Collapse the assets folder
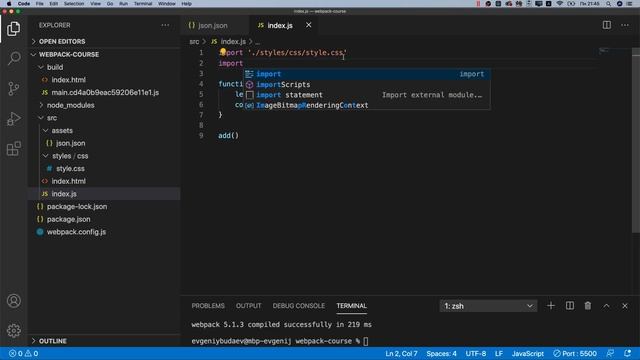The height and width of the screenshot is (360, 640). 104,130
